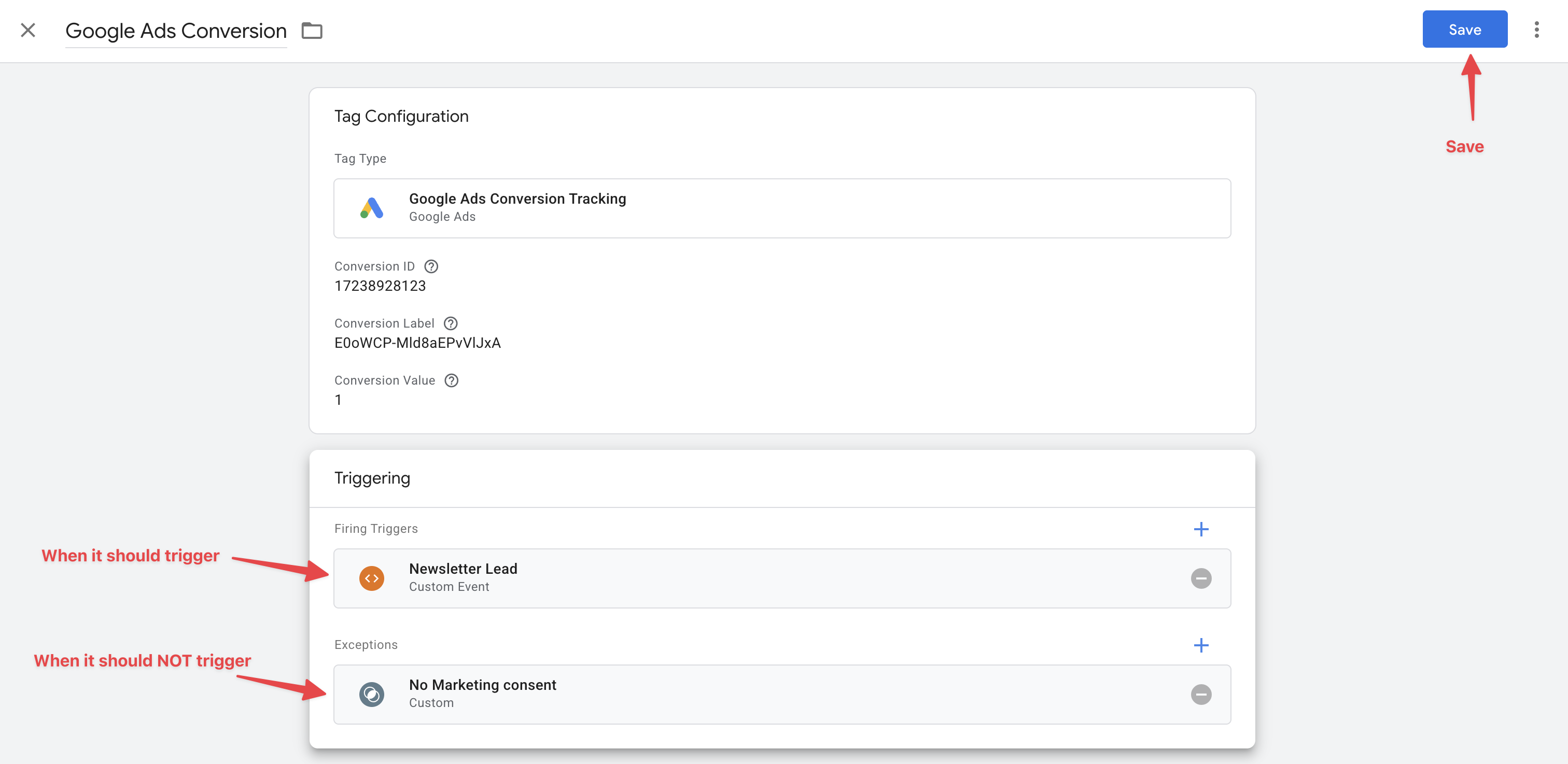Open help icon for Conversion Value
Viewport: 1568px width, 764px height.
(x=451, y=381)
